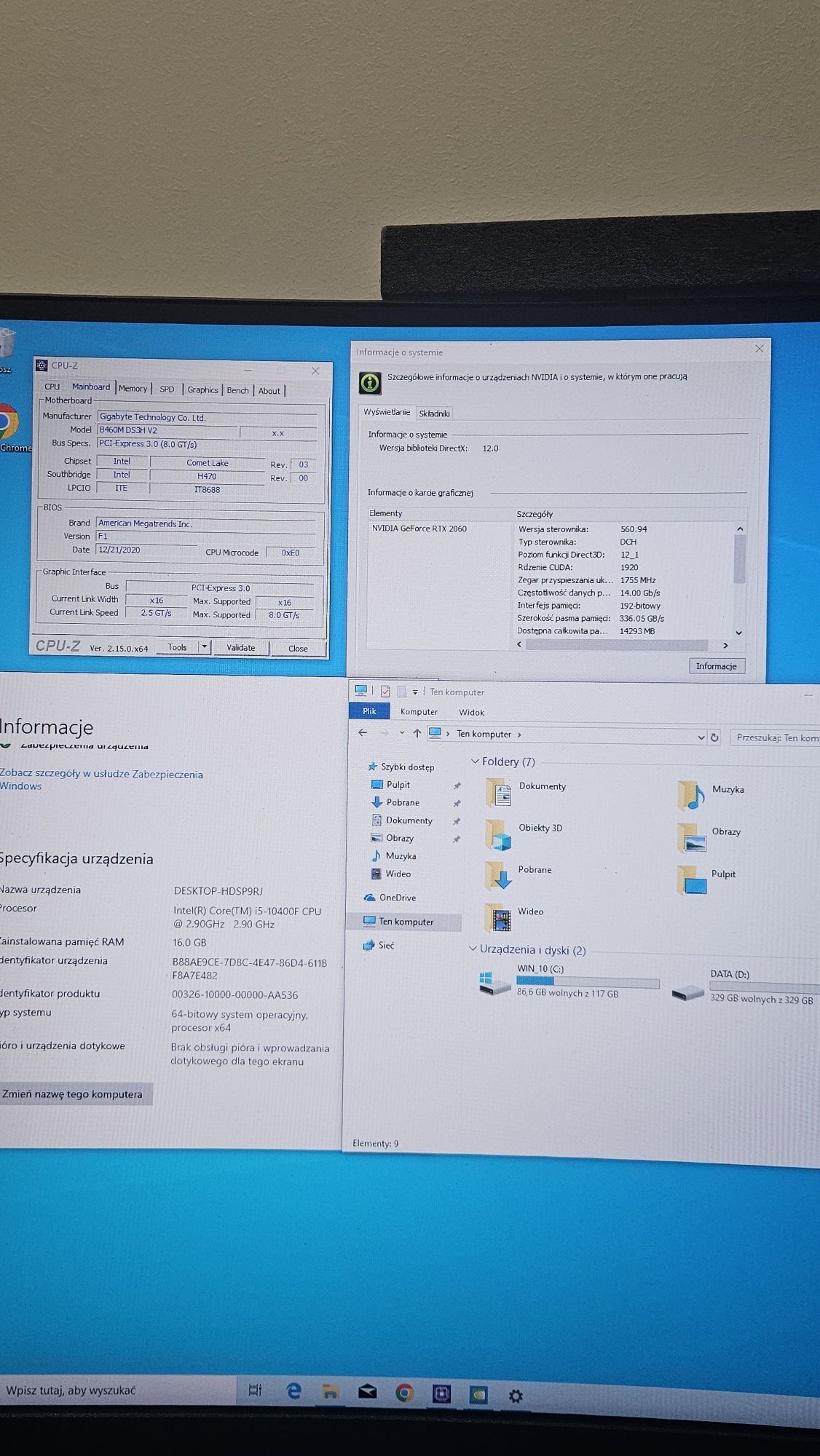Open the SPD tab in CPU-Z
The height and width of the screenshot is (1456, 820).
167,389
